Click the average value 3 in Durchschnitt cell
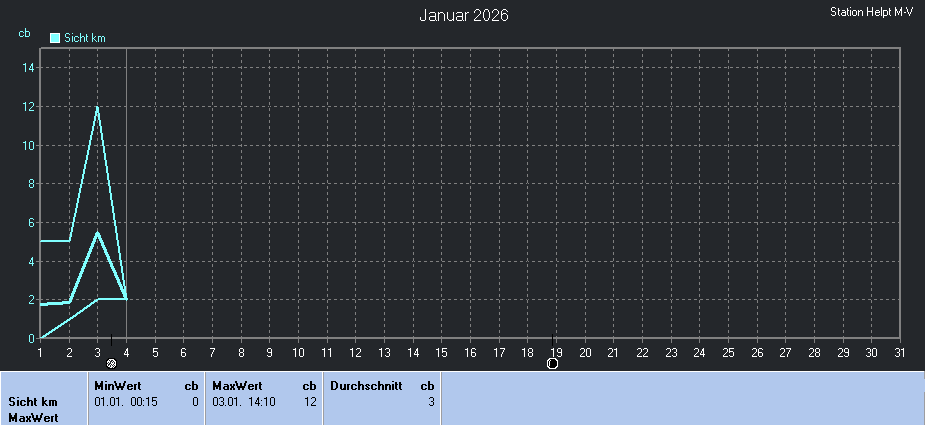 (x=431, y=401)
